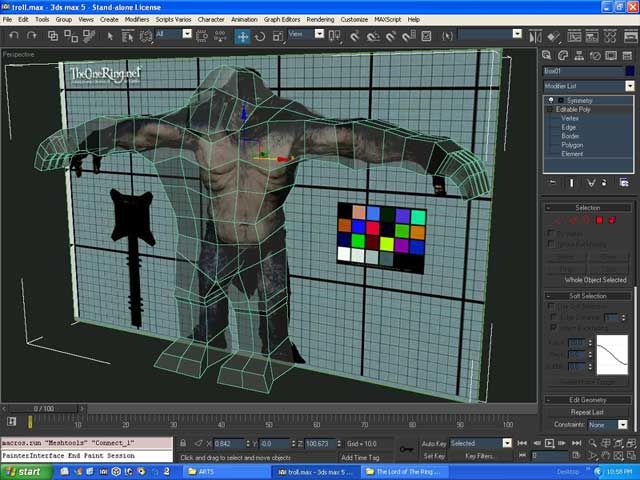Viewport: 640px width, 480px height.
Task: Open the named selection sets dropdown
Action: 517,34
